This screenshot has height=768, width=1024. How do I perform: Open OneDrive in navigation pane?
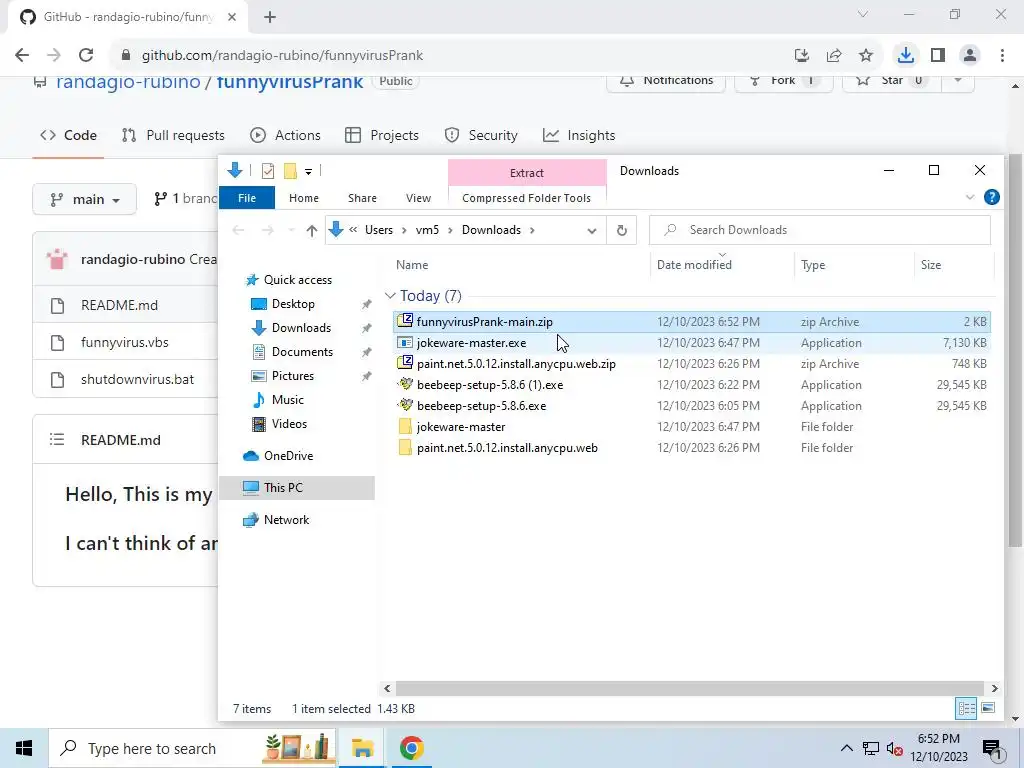[x=288, y=456]
